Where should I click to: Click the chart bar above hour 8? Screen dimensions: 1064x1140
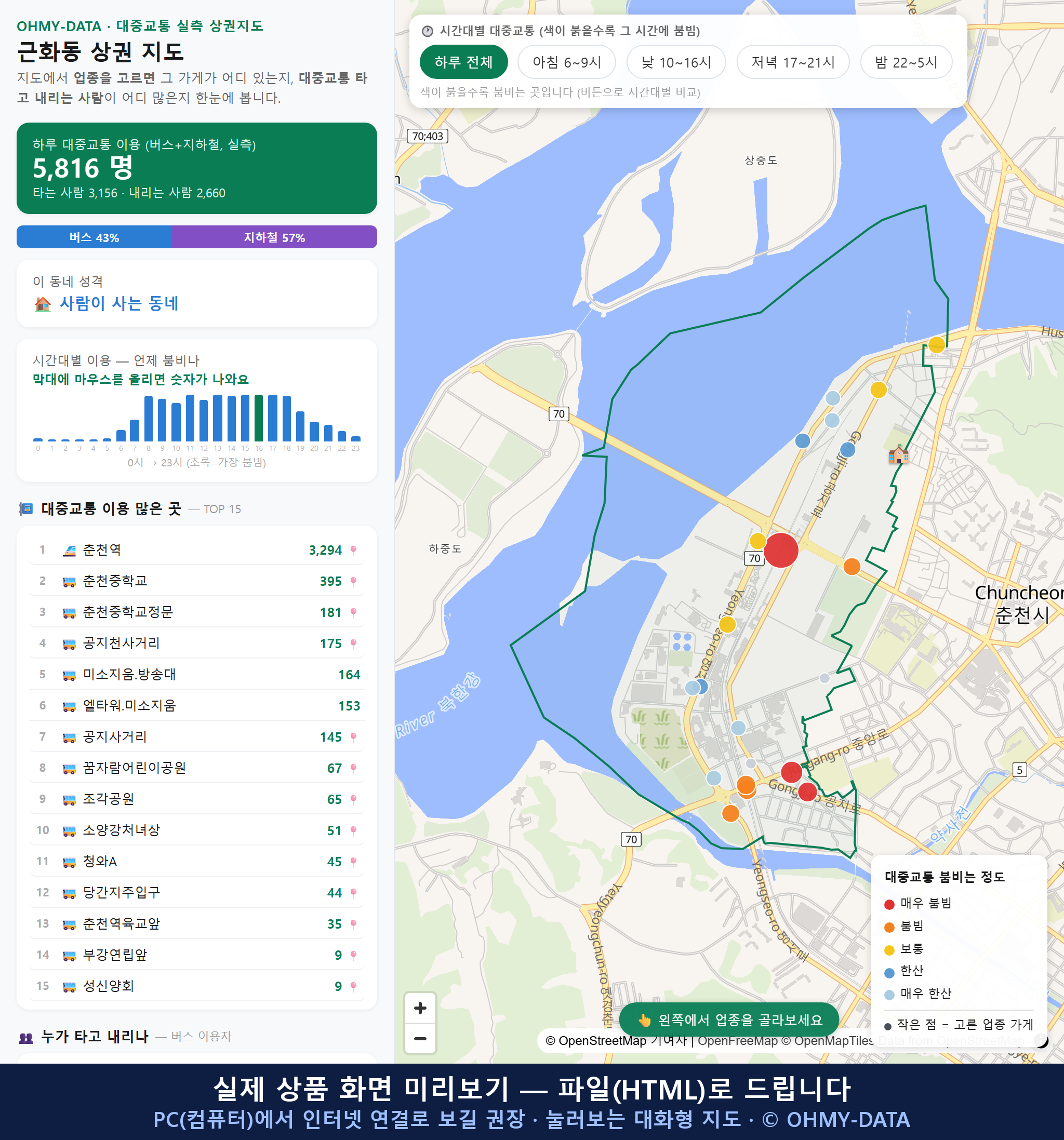[149, 418]
